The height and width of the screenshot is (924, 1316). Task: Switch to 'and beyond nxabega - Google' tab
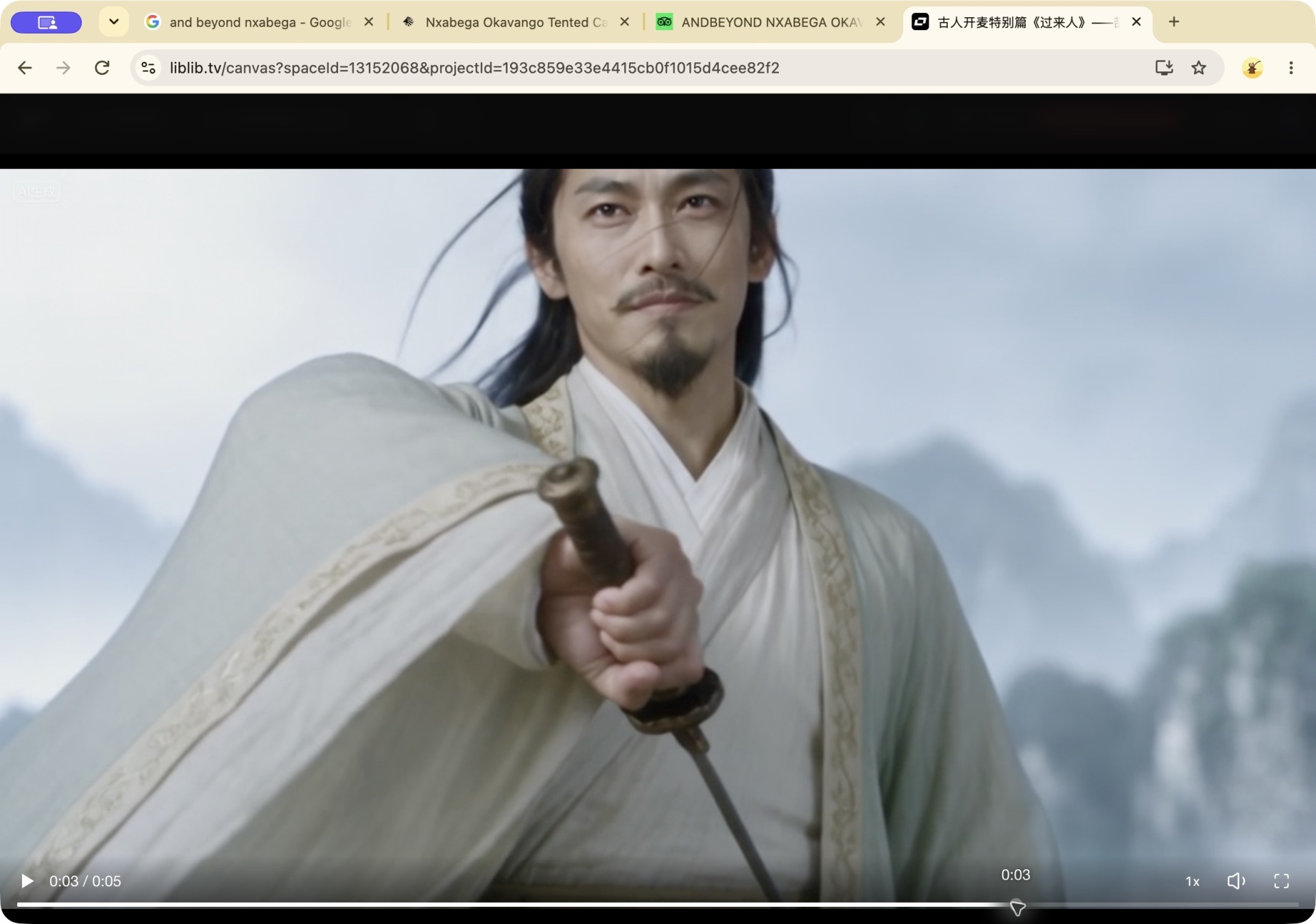click(259, 22)
